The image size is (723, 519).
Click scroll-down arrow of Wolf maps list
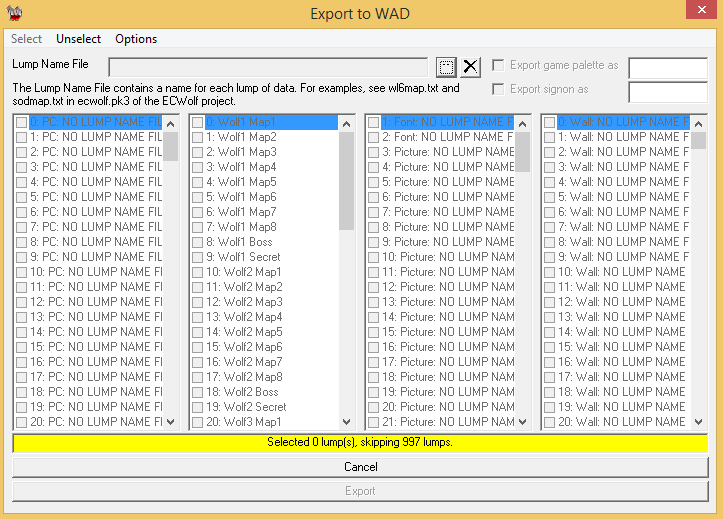pos(347,421)
